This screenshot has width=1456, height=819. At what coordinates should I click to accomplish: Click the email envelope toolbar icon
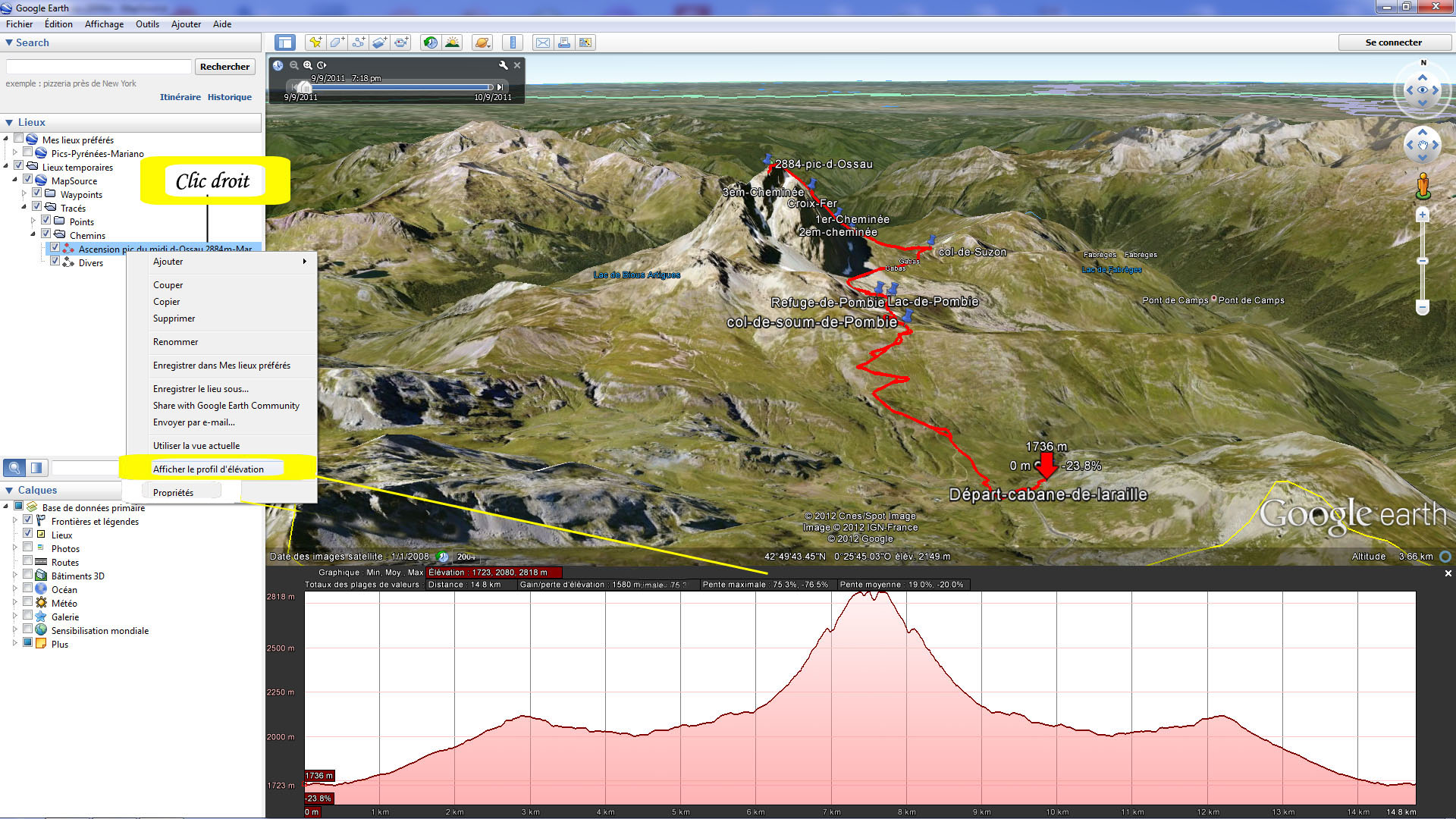(x=543, y=42)
